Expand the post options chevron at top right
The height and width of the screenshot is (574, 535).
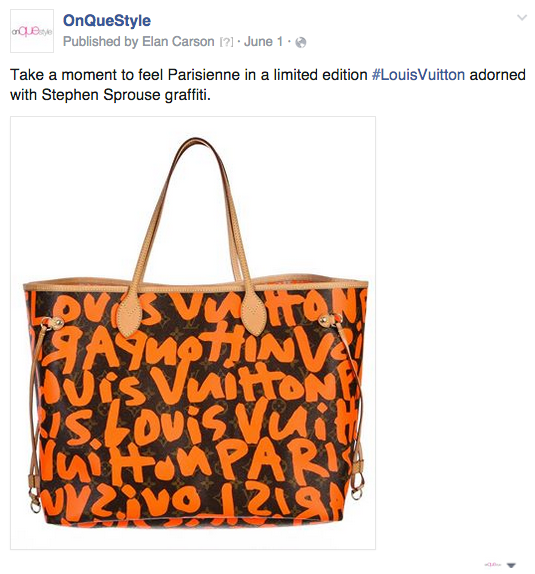522,18
